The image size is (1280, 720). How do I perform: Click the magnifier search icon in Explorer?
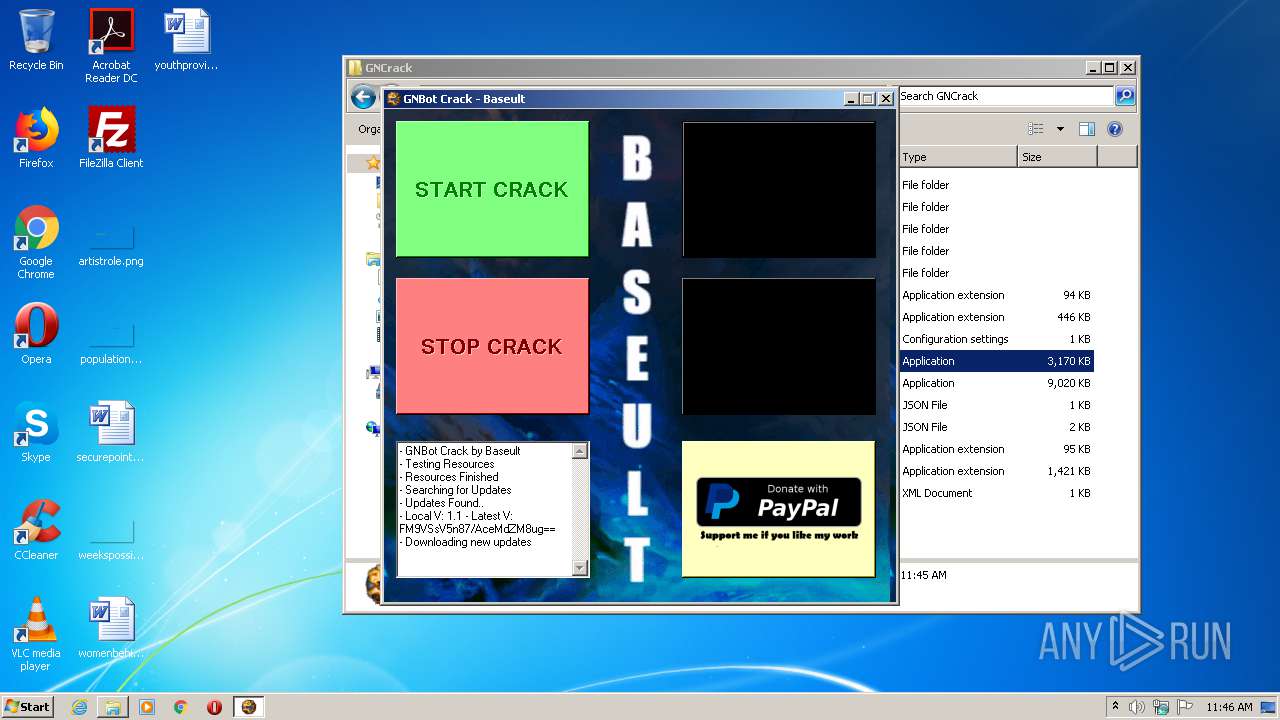(x=1125, y=96)
